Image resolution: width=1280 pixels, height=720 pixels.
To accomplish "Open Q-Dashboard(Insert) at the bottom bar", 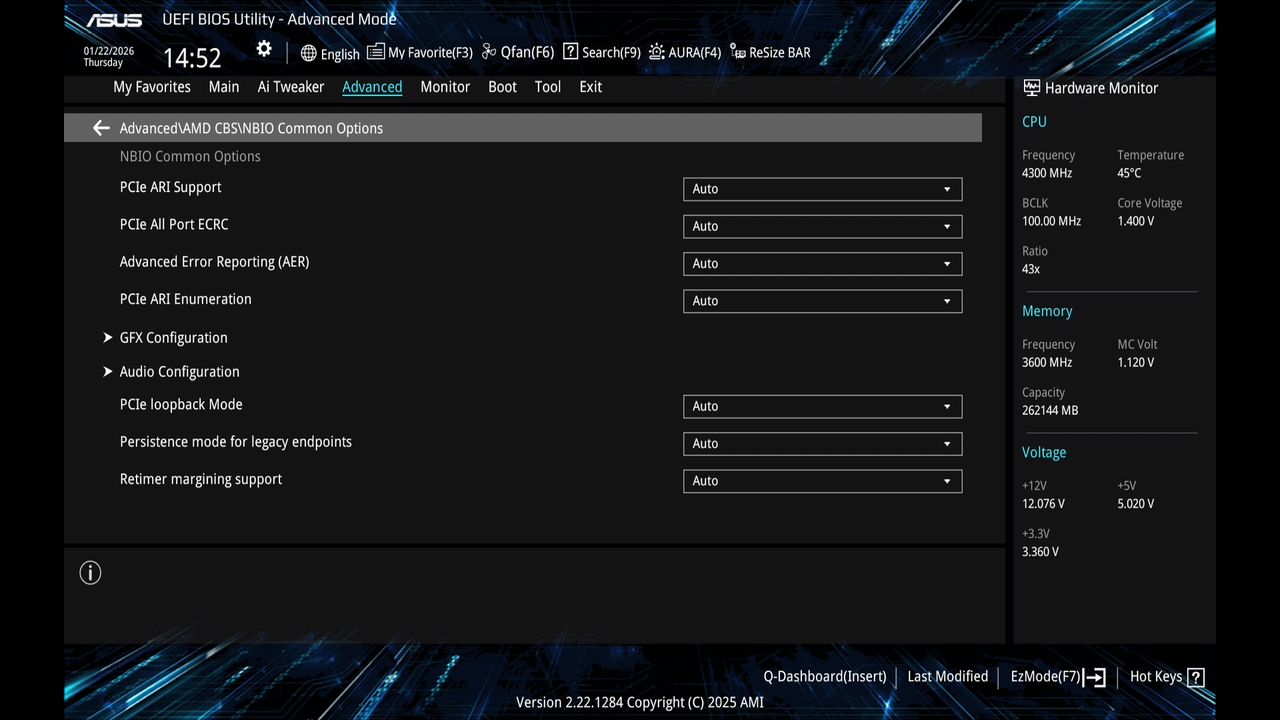I will [824, 676].
